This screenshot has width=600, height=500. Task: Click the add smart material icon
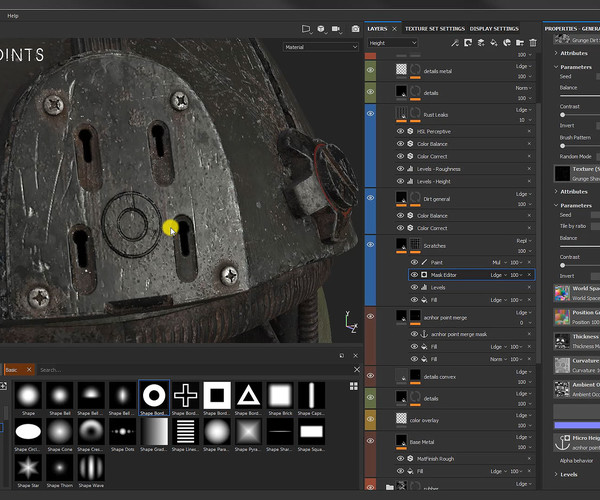pos(507,43)
